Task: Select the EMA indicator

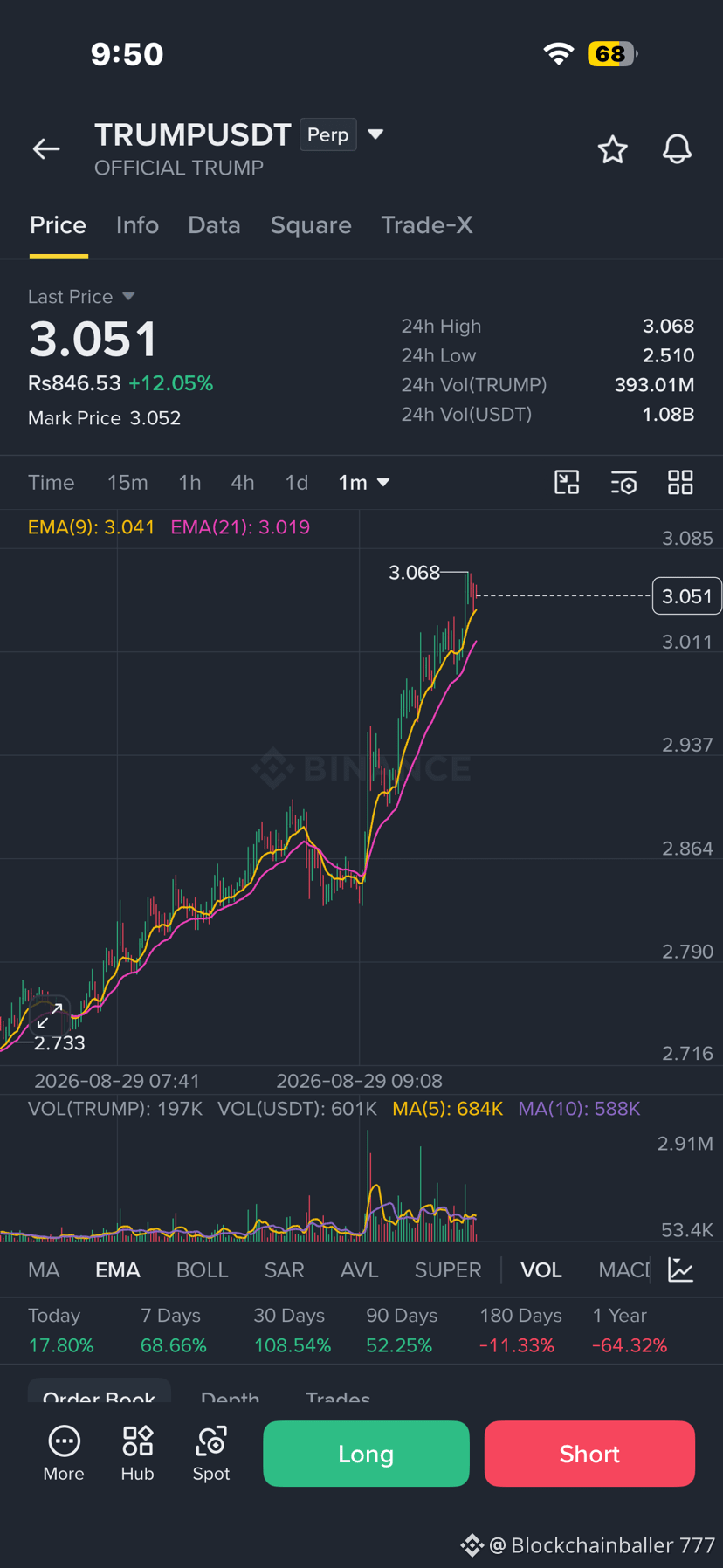Action: [x=118, y=1270]
